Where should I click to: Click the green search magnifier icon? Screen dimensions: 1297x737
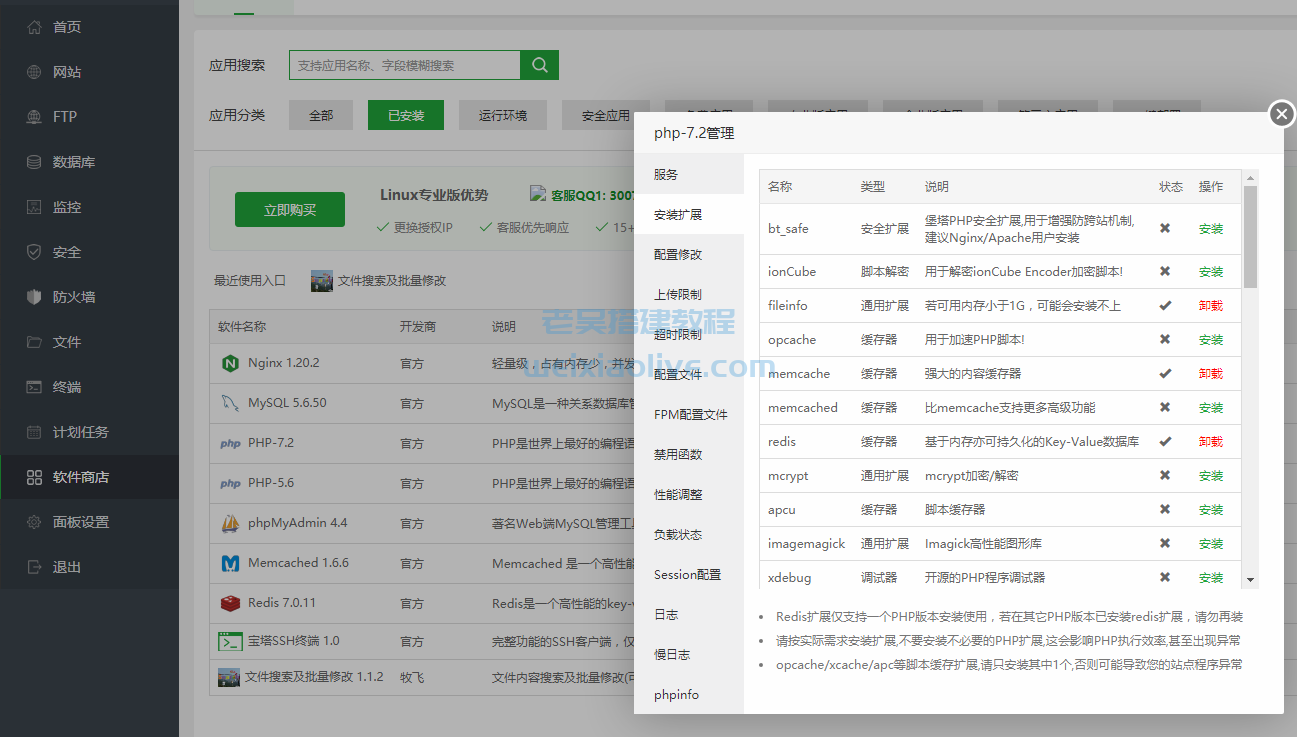coord(539,63)
